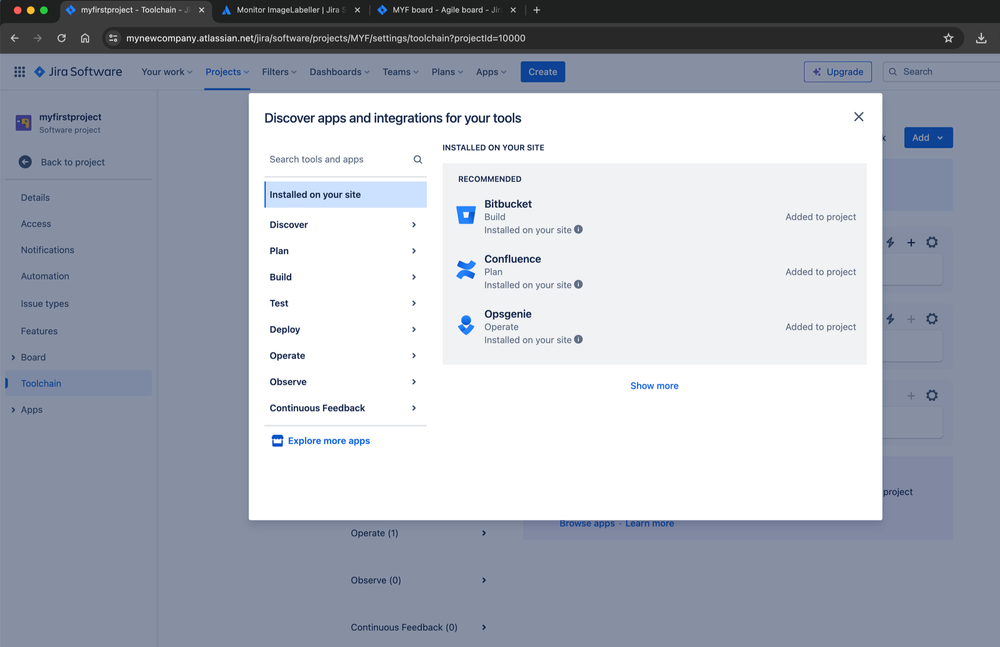Open the Dashboards menu

pyautogui.click(x=339, y=72)
